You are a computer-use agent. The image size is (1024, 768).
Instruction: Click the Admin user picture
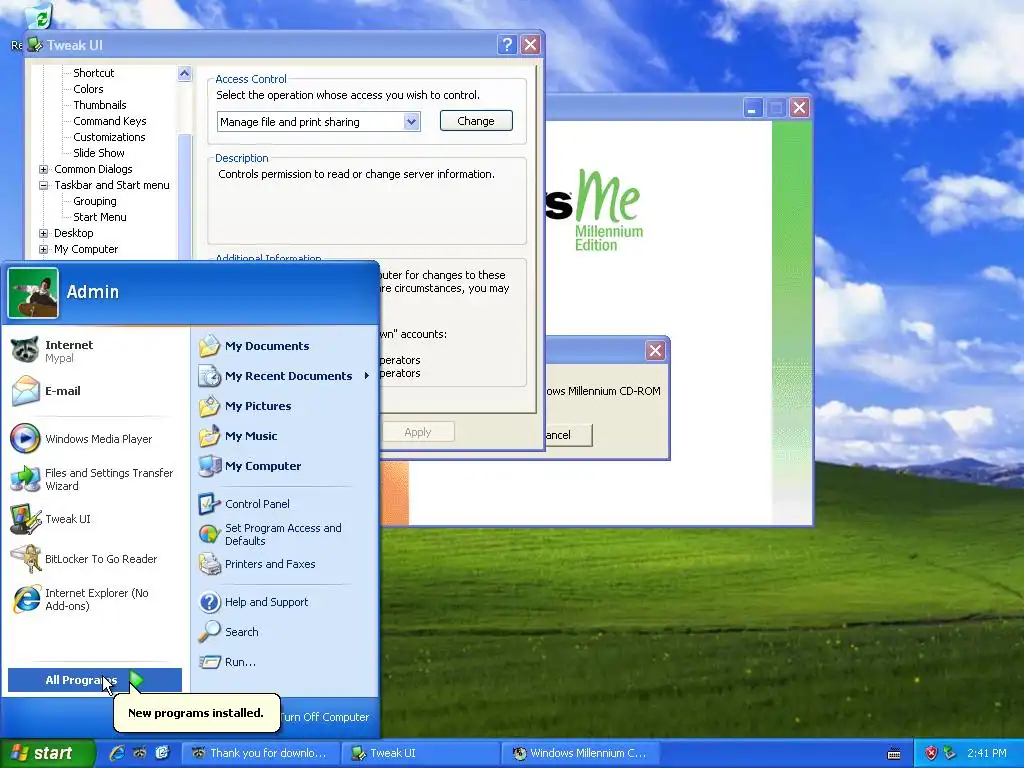tap(33, 293)
